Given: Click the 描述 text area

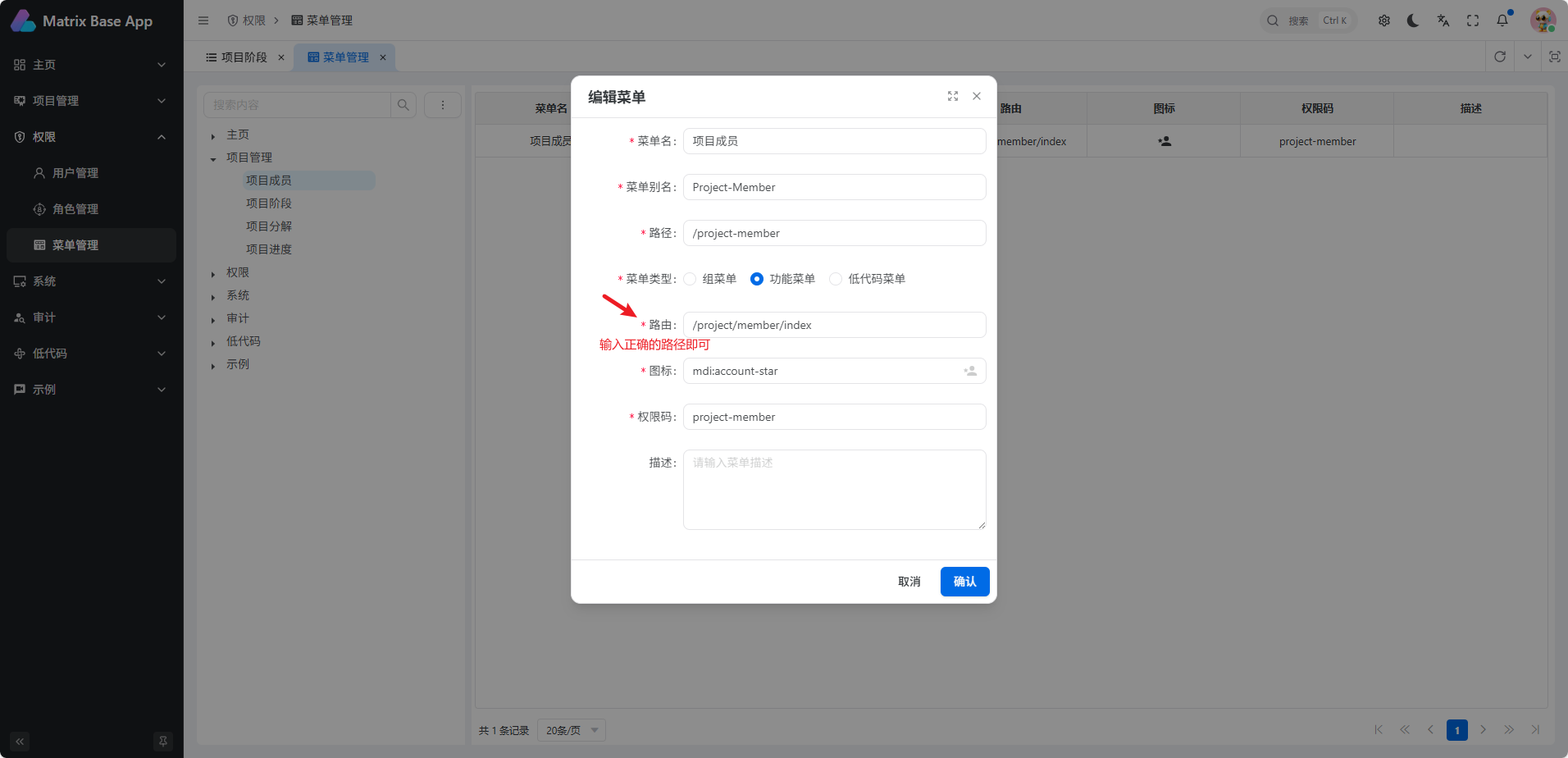Looking at the screenshot, I should coord(834,490).
